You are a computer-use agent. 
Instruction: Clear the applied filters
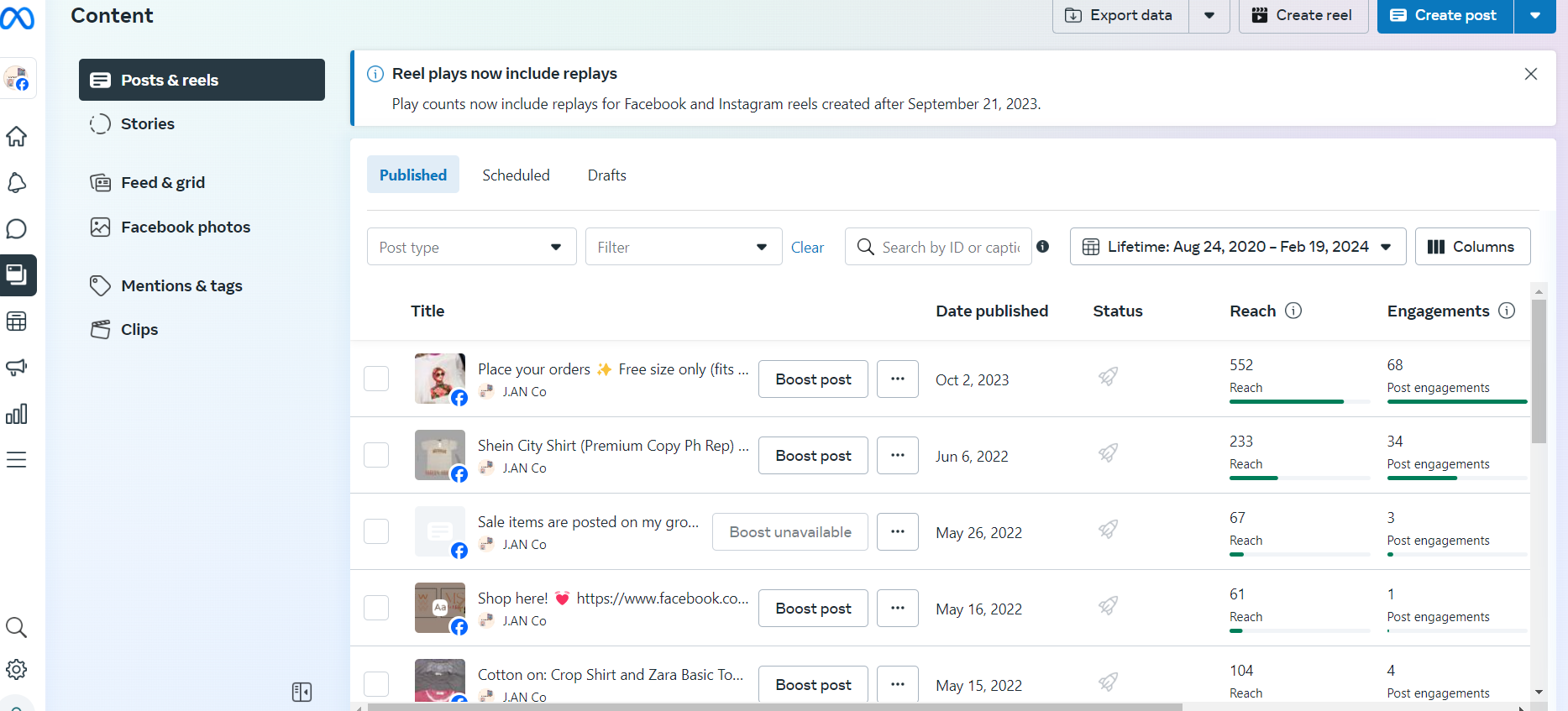click(807, 247)
